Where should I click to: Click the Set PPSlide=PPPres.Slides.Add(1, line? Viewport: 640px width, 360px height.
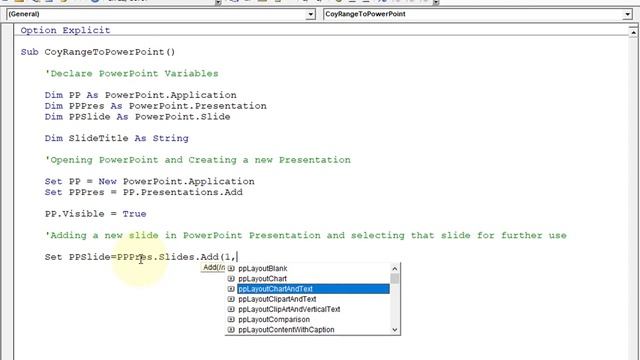point(140,257)
